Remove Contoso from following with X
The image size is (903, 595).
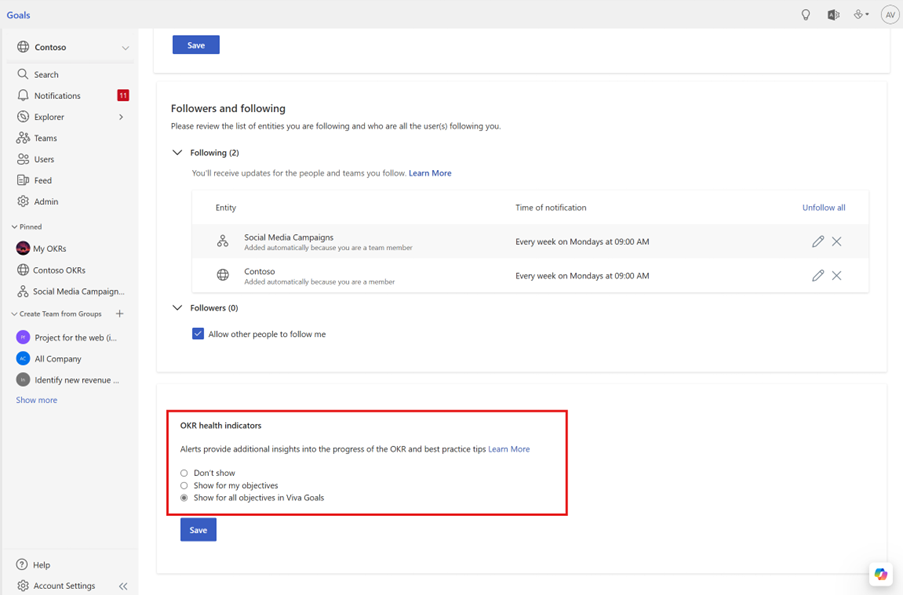[x=837, y=275]
